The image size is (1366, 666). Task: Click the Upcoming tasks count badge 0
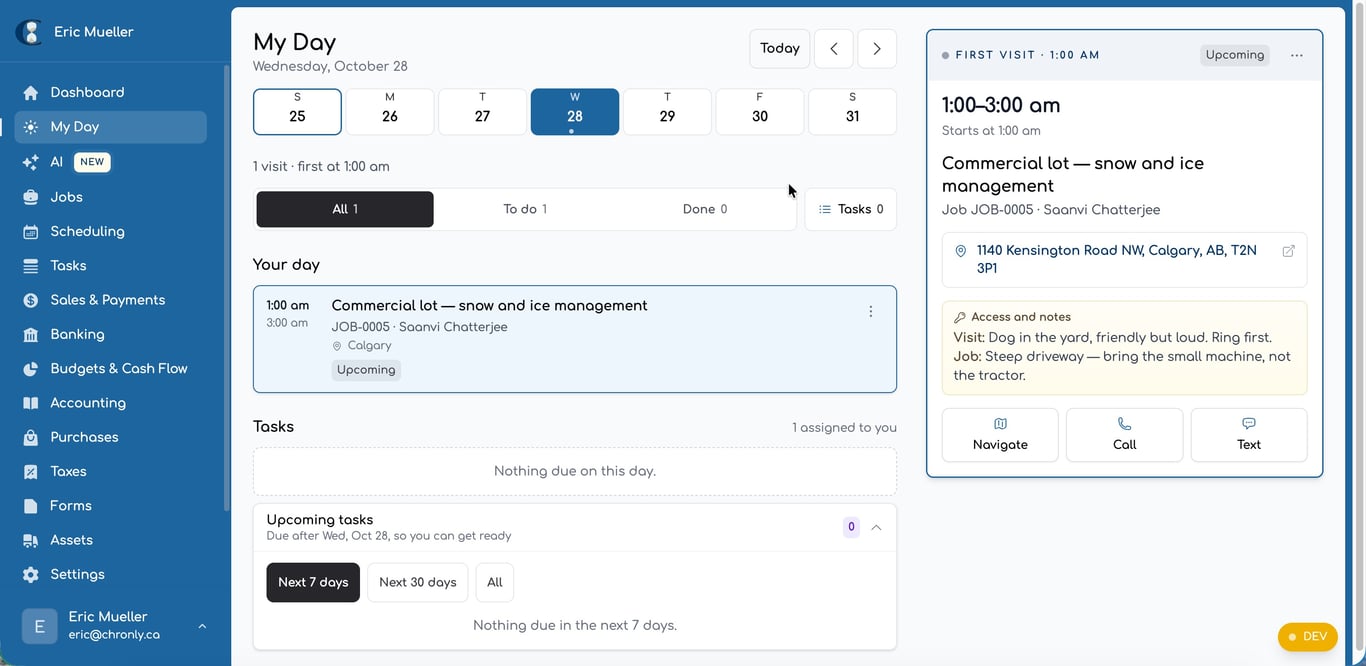(x=851, y=527)
